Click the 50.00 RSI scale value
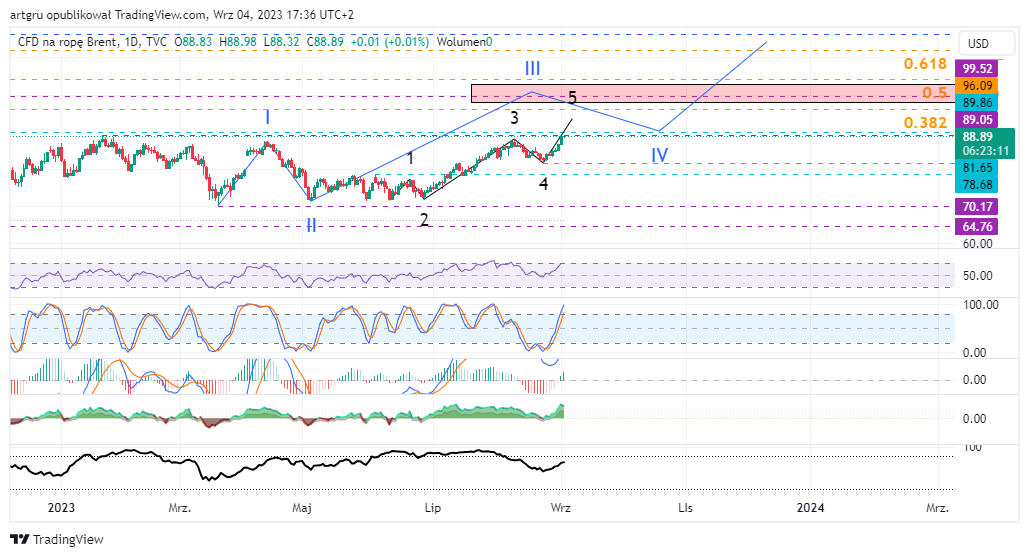The width and height of the screenshot is (1029, 557). 977,276
